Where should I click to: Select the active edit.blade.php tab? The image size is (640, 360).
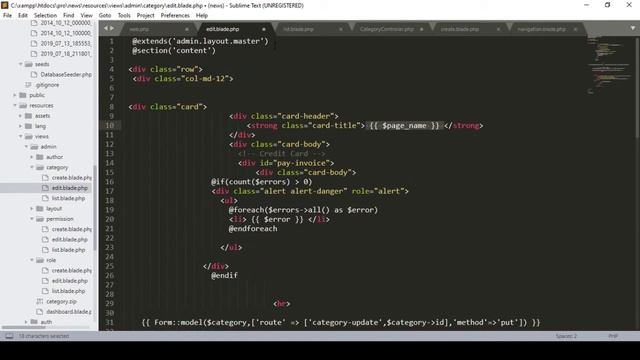pos(223,29)
